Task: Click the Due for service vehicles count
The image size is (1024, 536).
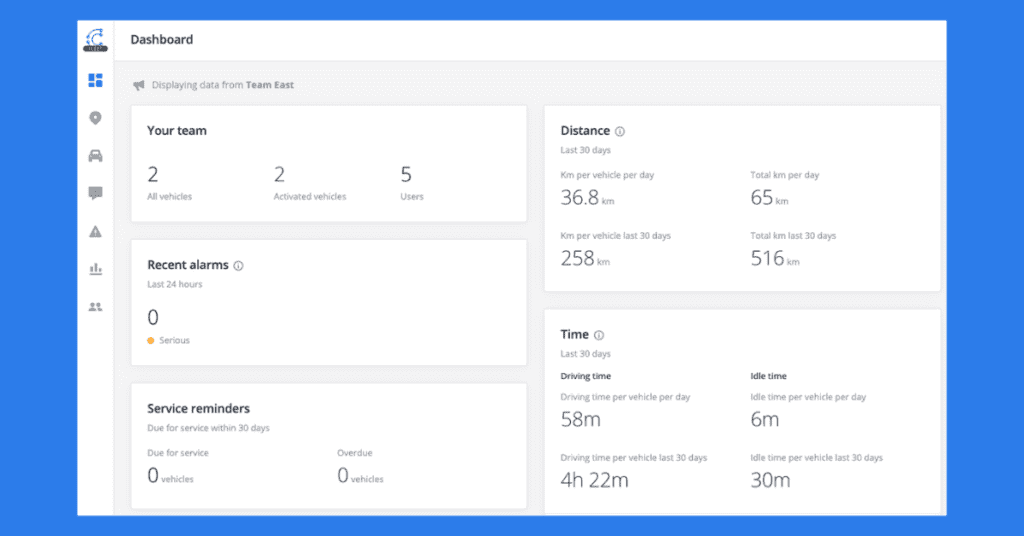Action: tap(153, 475)
